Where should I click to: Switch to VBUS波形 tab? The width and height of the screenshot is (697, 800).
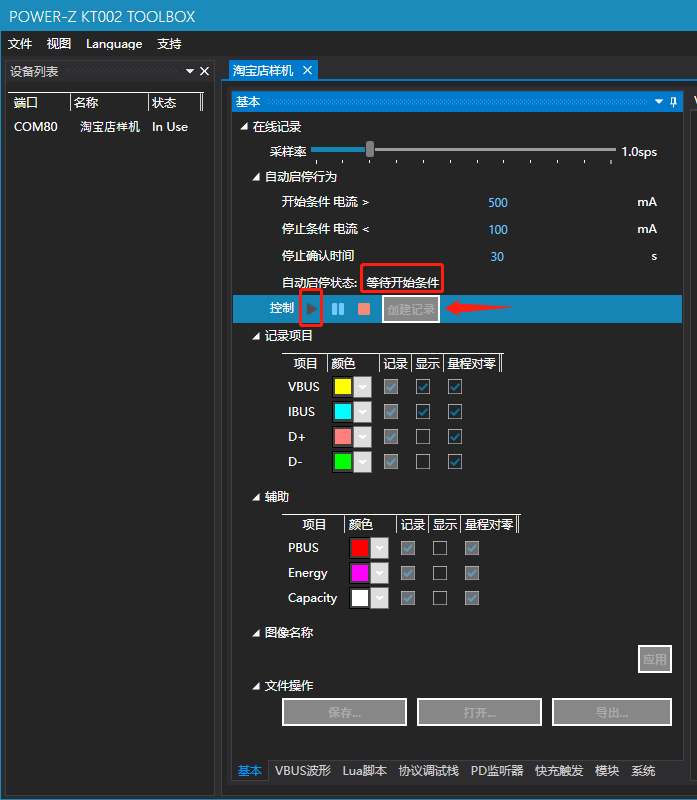pyautogui.click(x=303, y=770)
